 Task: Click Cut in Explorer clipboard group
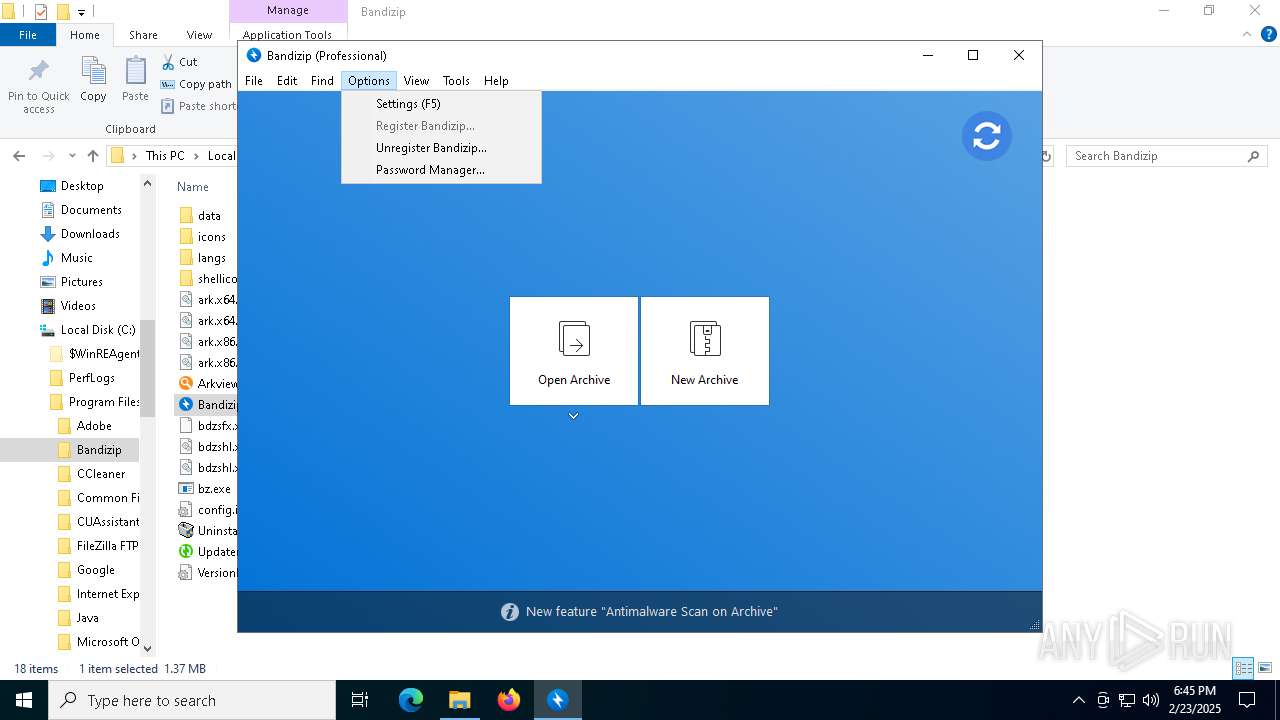tap(179, 62)
